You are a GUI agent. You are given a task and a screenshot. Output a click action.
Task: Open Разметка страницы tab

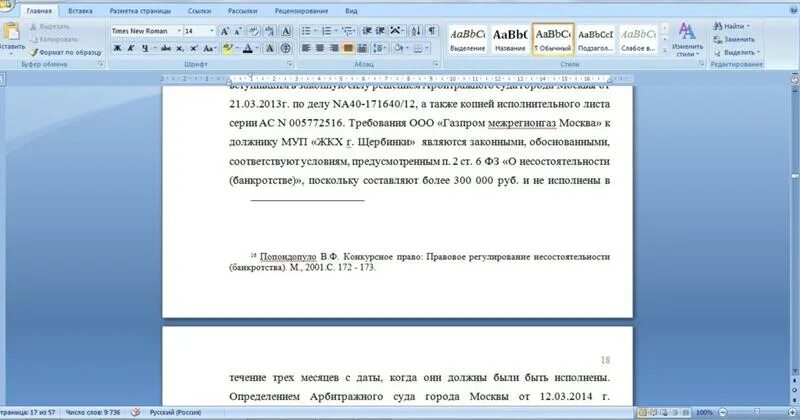click(140, 11)
